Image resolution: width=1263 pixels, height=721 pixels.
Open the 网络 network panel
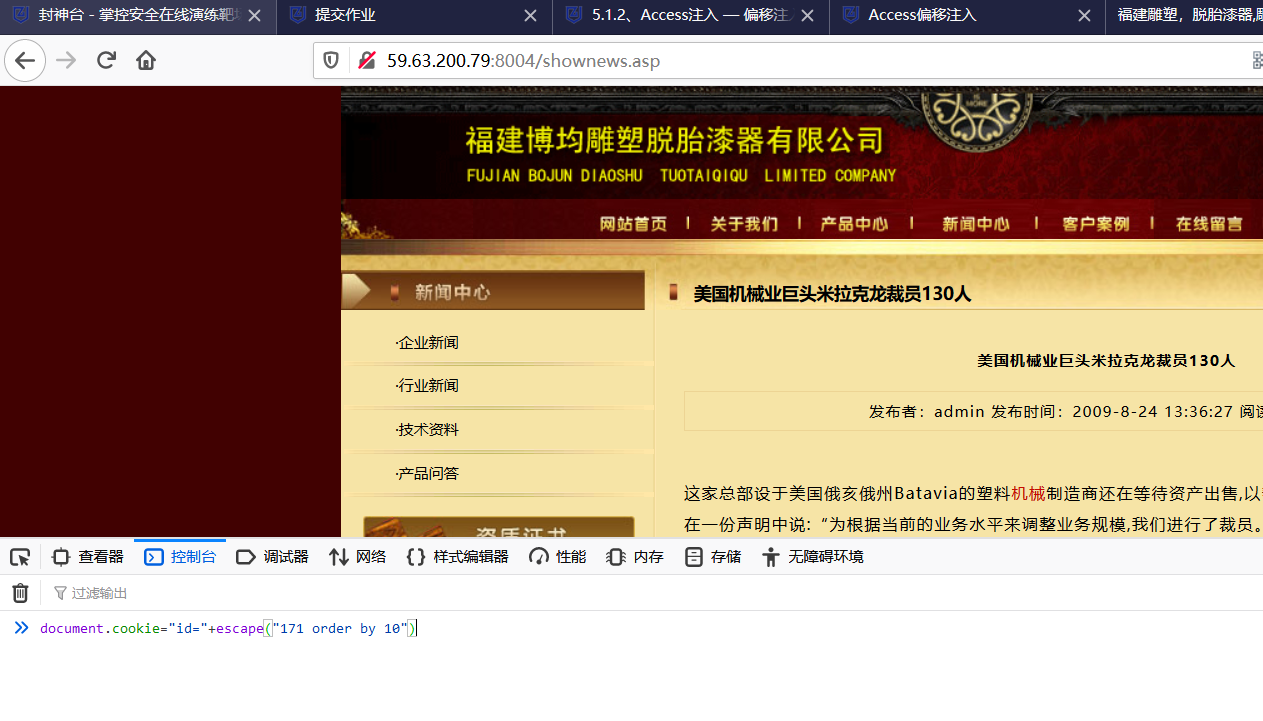pyautogui.click(x=357, y=557)
